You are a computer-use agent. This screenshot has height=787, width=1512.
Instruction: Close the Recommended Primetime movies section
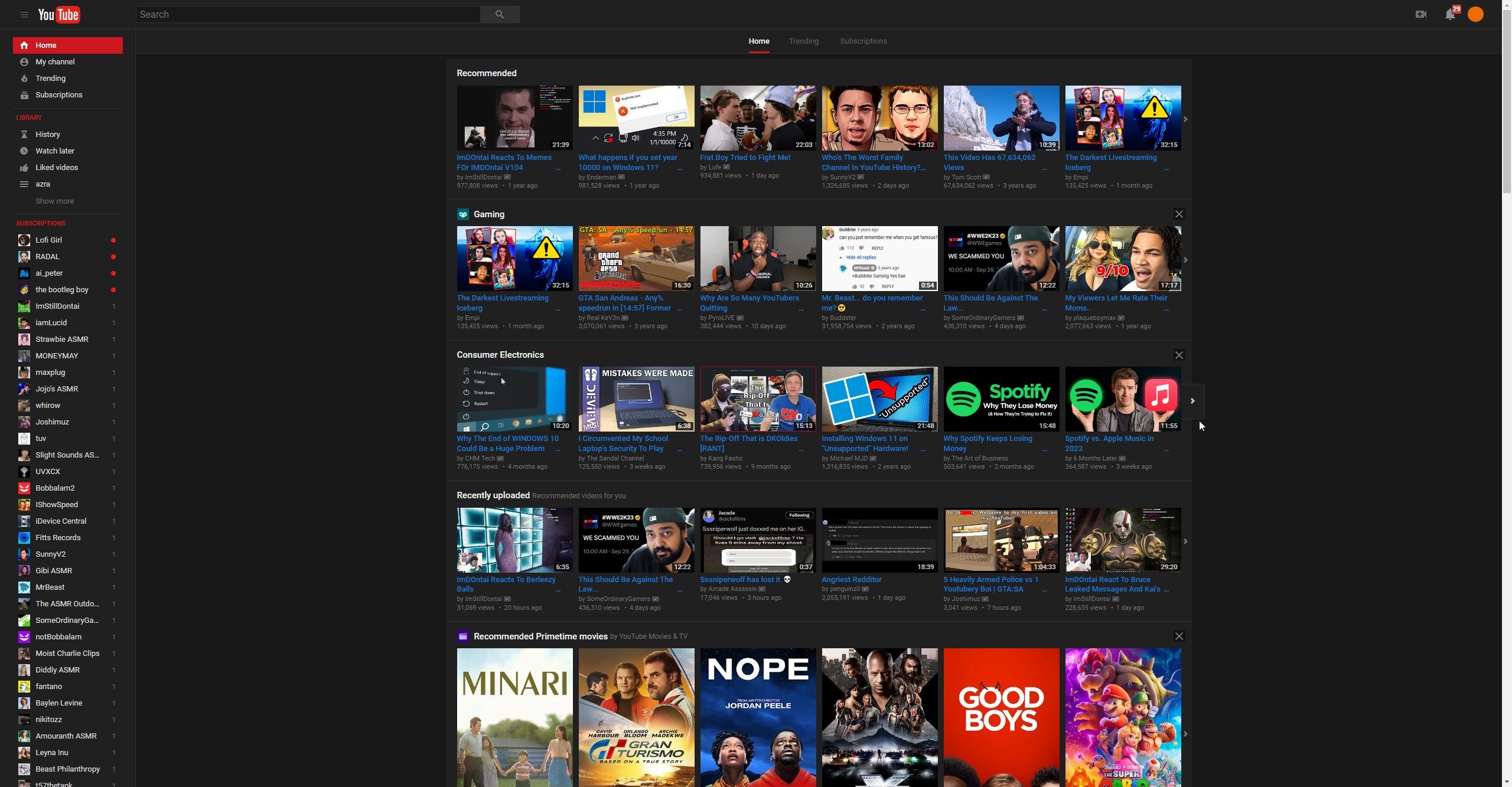pos(1179,636)
